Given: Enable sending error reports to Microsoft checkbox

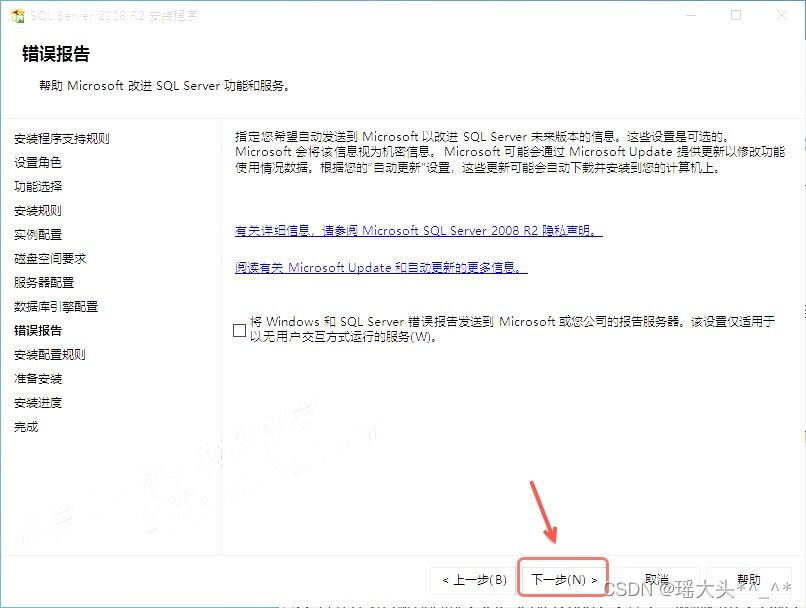Looking at the screenshot, I should [239, 330].
